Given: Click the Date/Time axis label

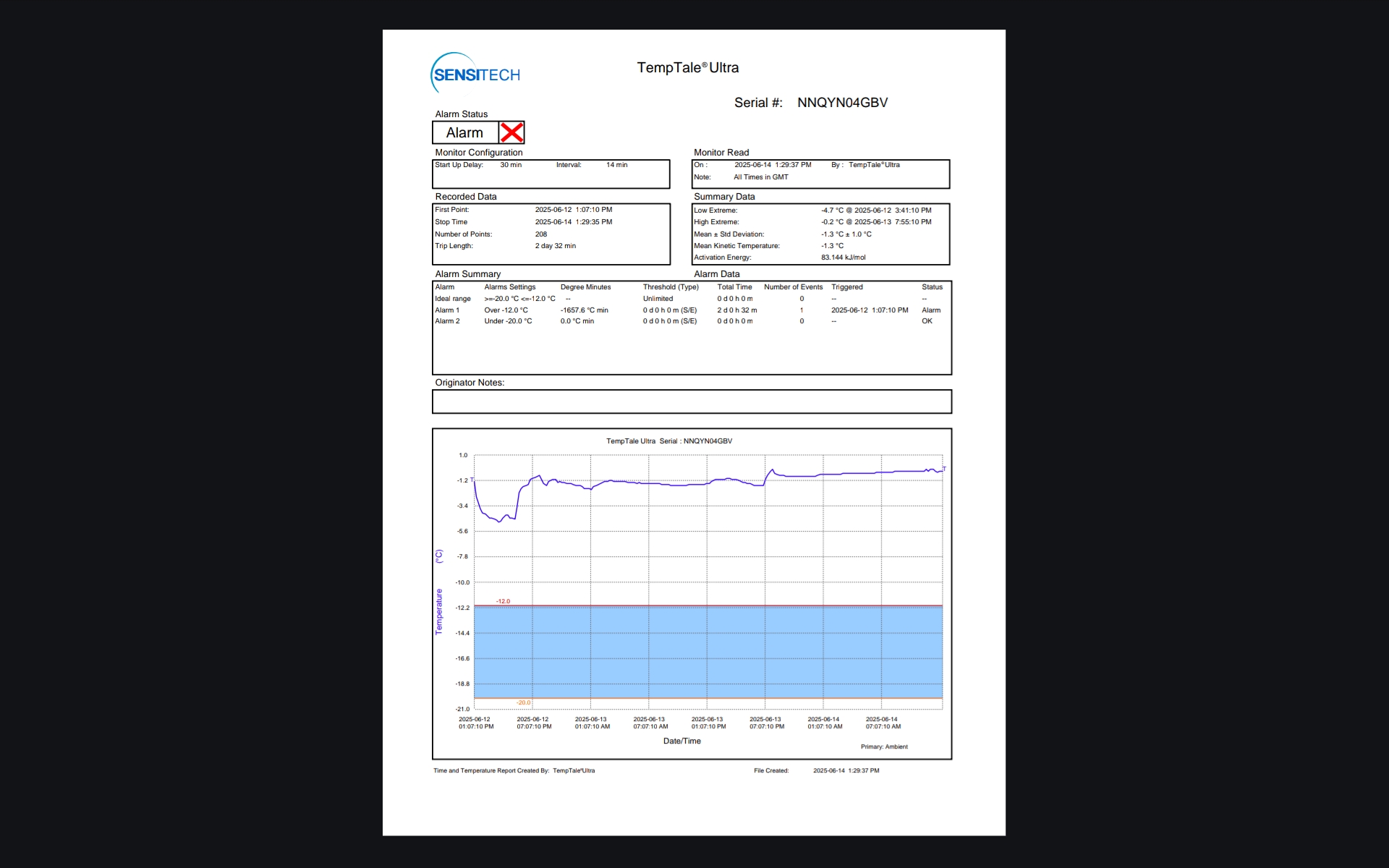Looking at the screenshot, I should (681, 741).
